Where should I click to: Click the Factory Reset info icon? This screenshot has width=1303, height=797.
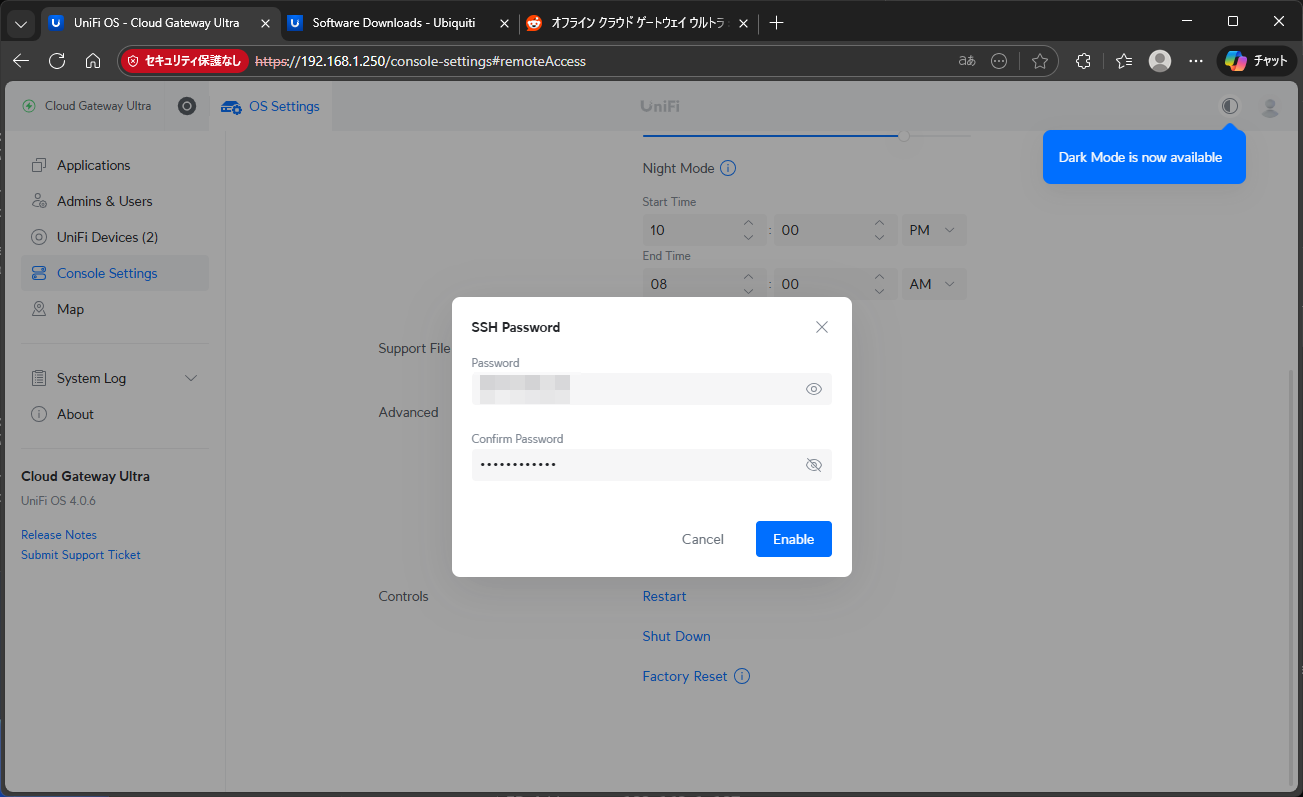[x=742, y=676]
